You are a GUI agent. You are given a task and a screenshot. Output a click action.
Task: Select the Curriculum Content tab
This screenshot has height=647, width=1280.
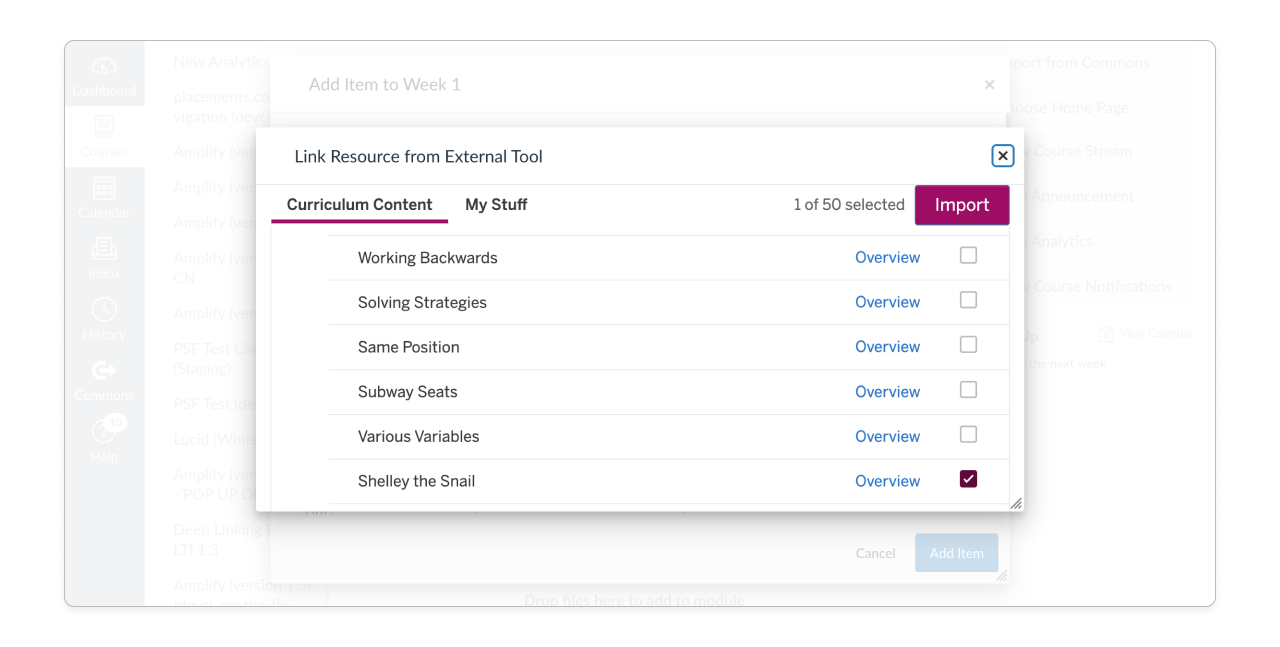coord(358,204)
